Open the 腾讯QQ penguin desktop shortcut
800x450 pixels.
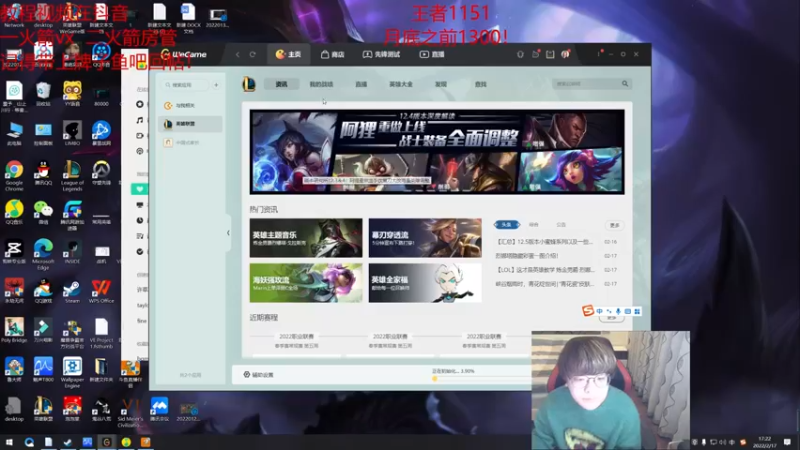[x=43, y=172]
